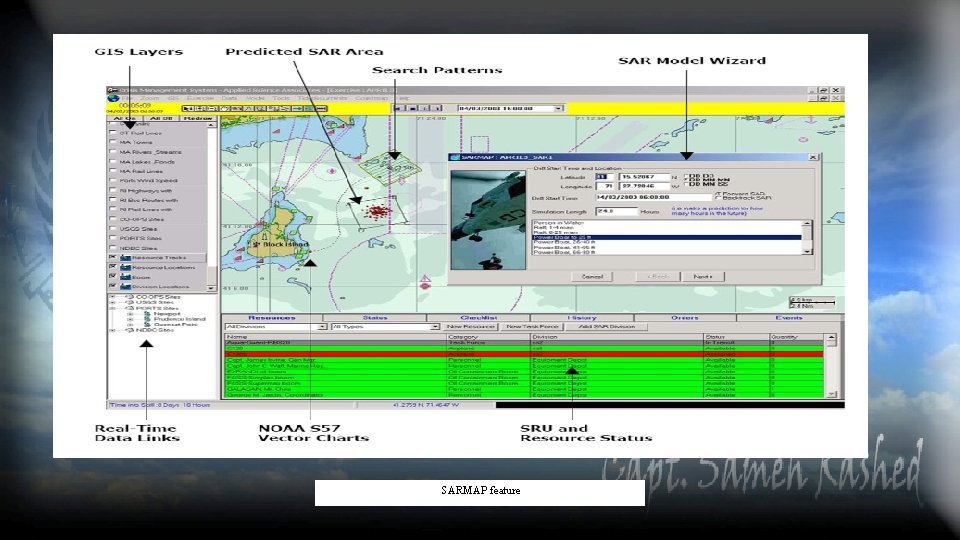Click the Newport station icon in the tree
This screenshot has width=960, height=540.
(147, 313)
